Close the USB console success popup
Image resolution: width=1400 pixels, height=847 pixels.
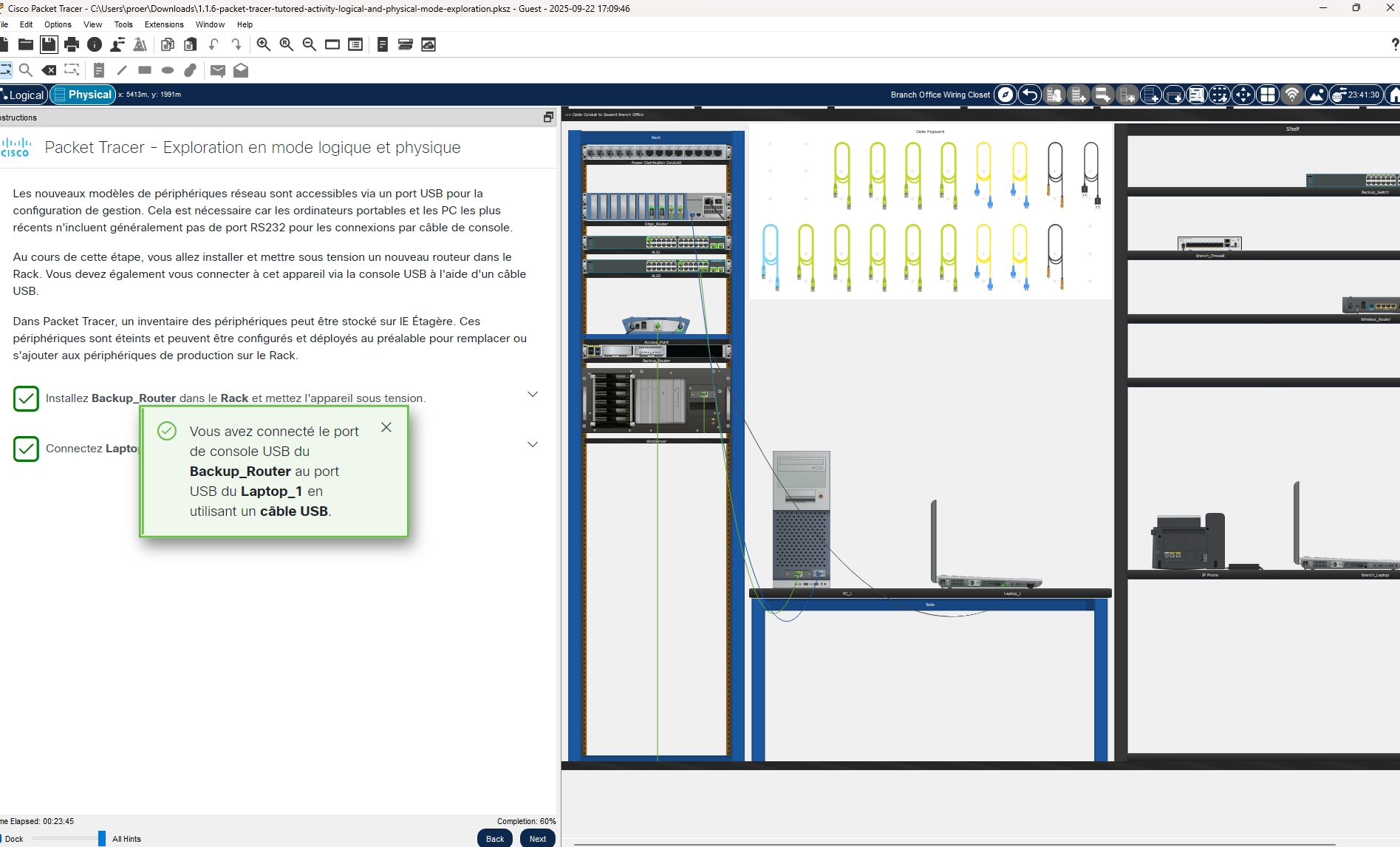pyautogui.click(x=386, y=427)
